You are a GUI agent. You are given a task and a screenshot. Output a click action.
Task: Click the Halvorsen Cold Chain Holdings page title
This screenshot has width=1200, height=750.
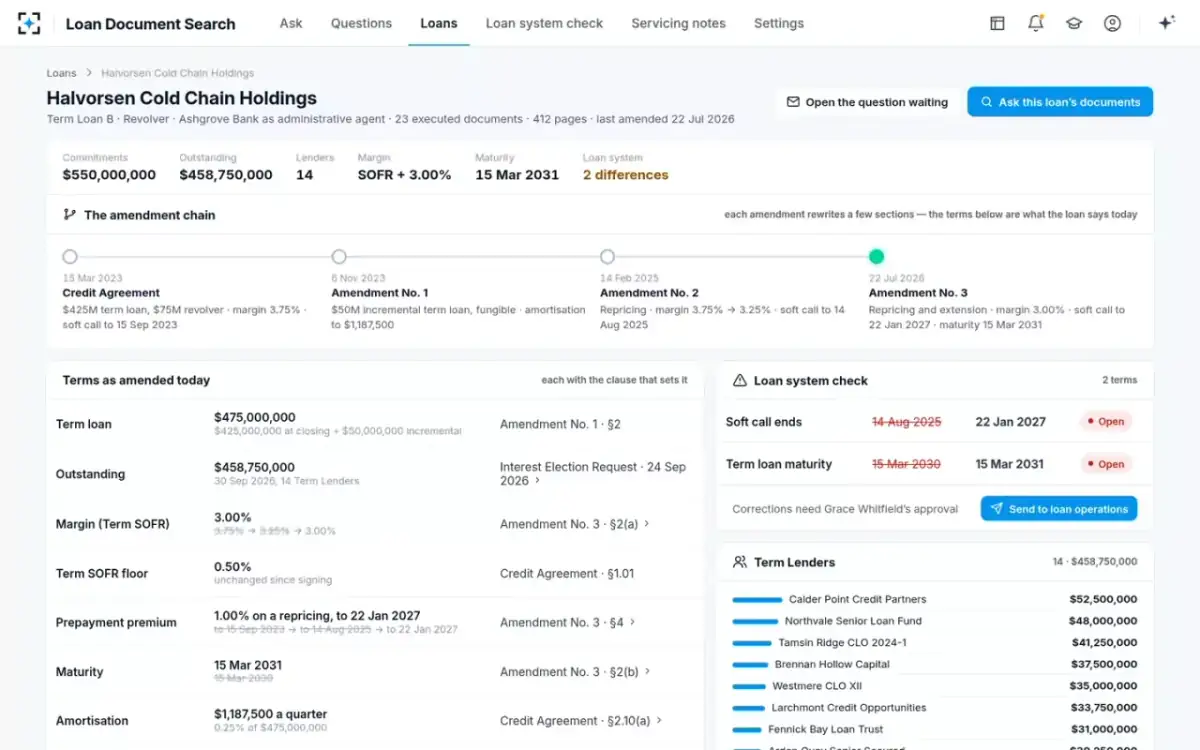181,98
